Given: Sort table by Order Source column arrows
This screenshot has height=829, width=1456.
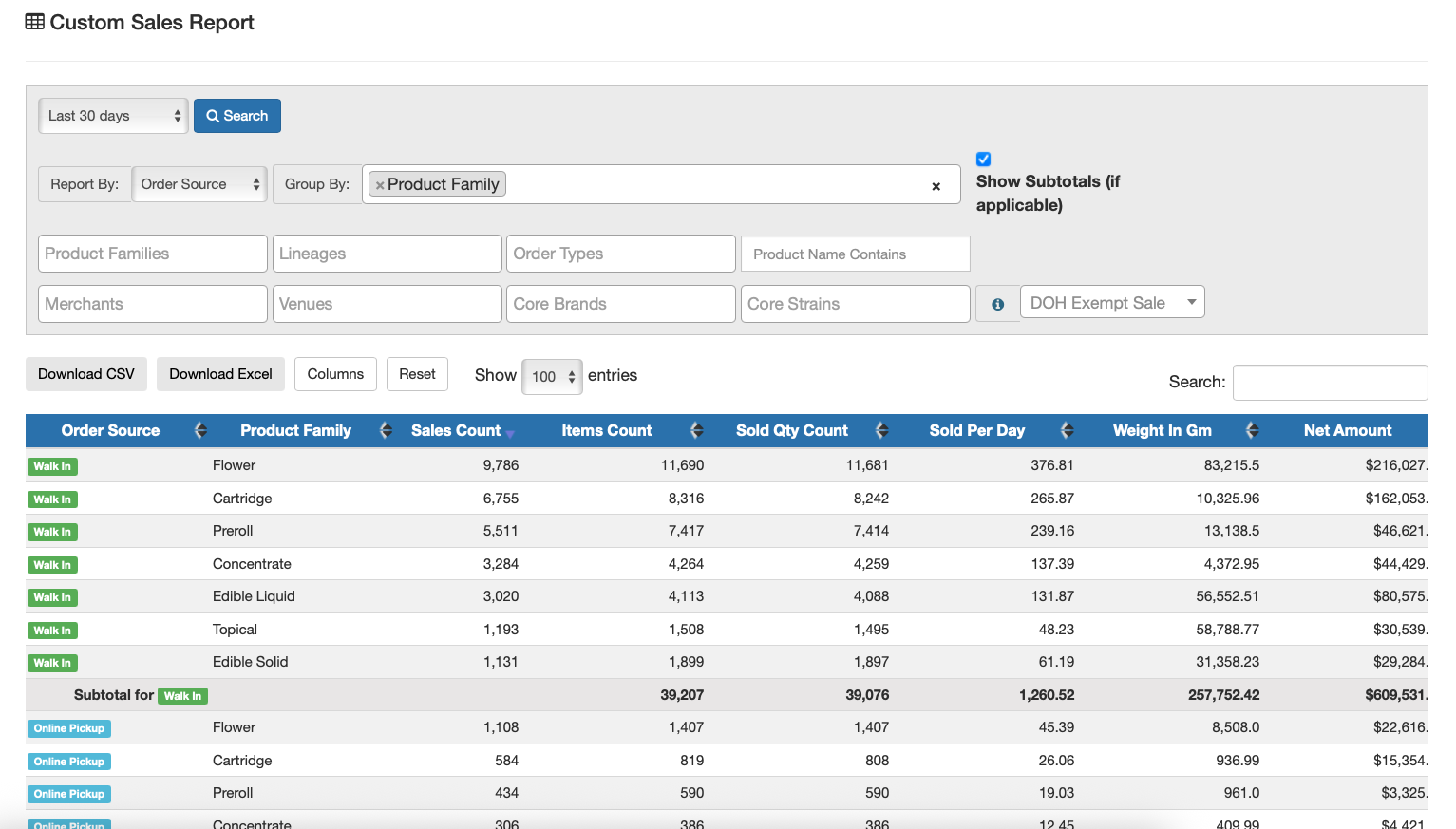Looking at the screenshot, I should (200, 430).
